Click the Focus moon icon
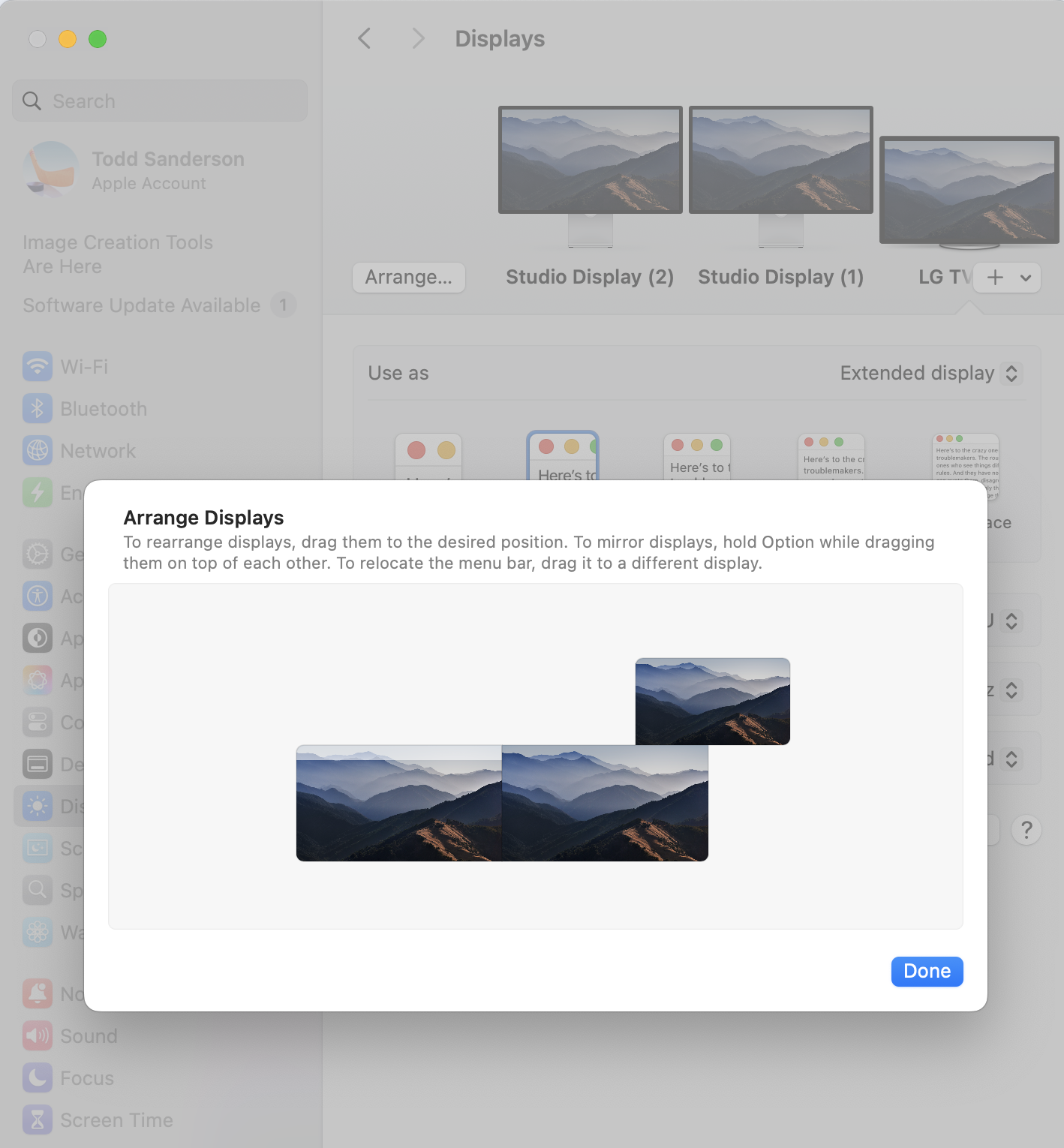This screenshot has height=1148, width=1064. click(x=38, y=1078)
